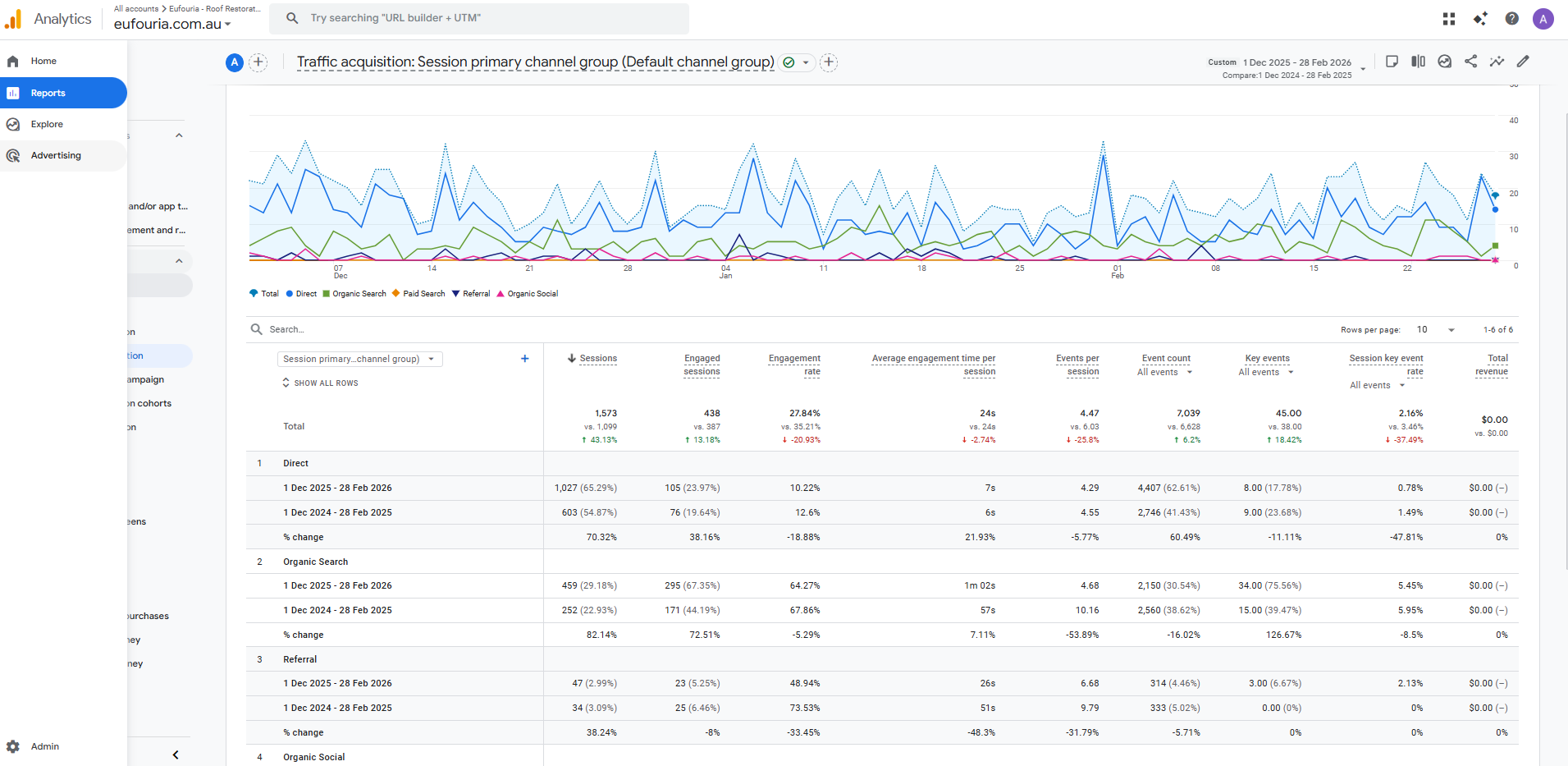Open the account avatar in the top-right corner
This screenshot has height=766, width=1568.
[1543, 19]
